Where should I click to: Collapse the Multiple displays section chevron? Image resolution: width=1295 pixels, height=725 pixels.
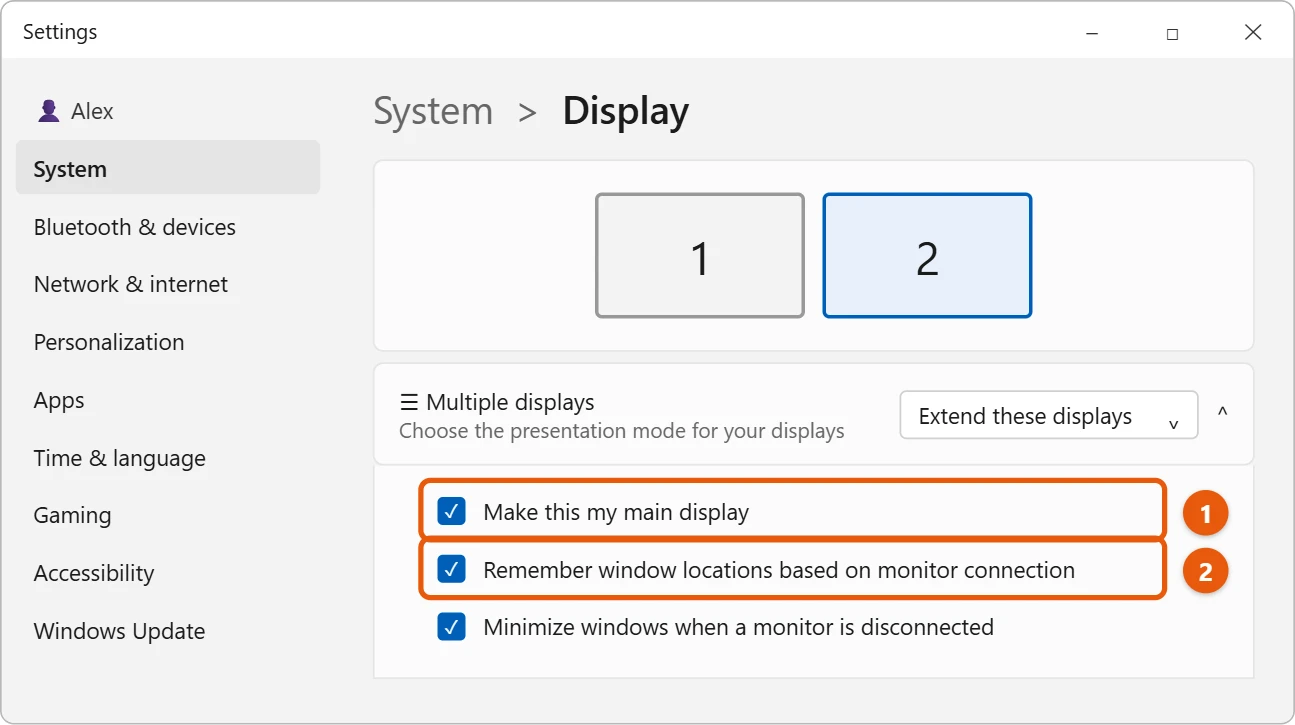point(1222,413)
